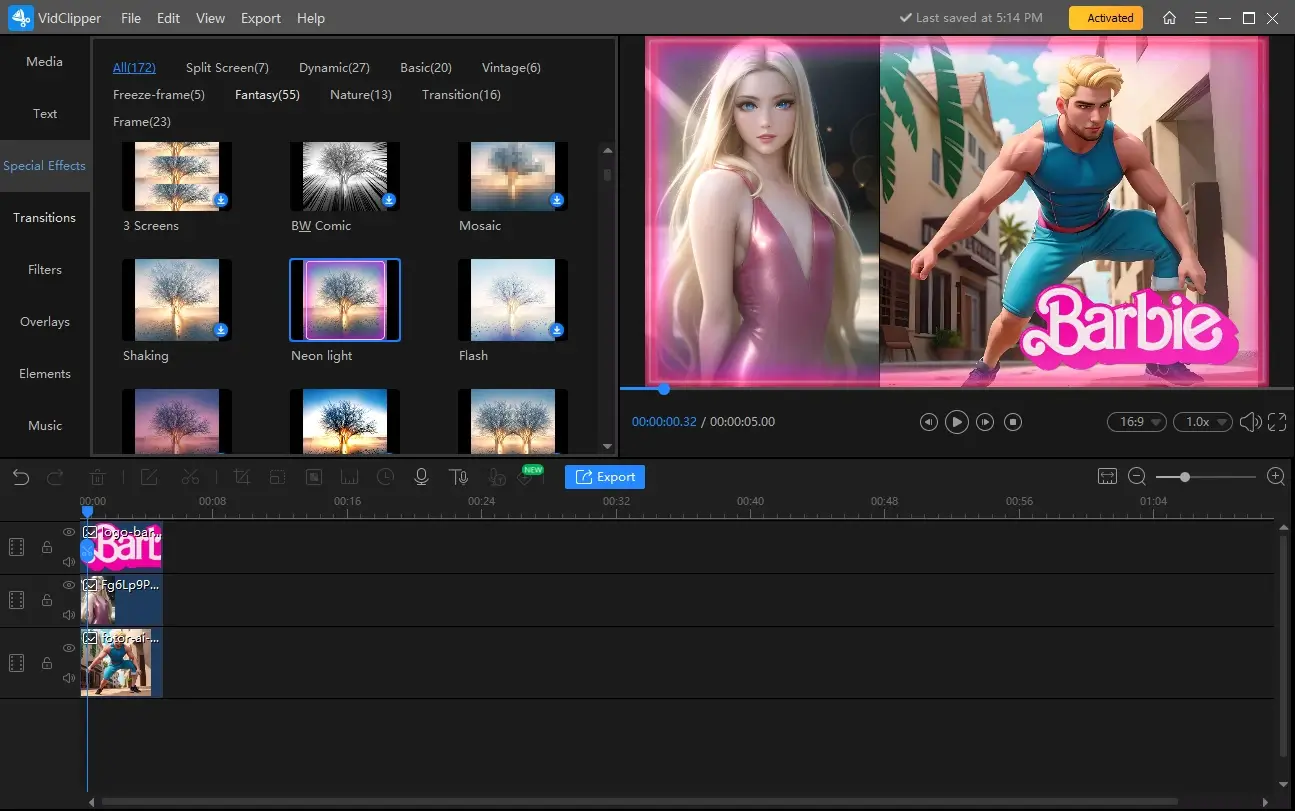Image resolution: width=1295 pixels, height=811 pixels.
Task: Download the BW Comic effect
Action: click(x=389, y=200)
